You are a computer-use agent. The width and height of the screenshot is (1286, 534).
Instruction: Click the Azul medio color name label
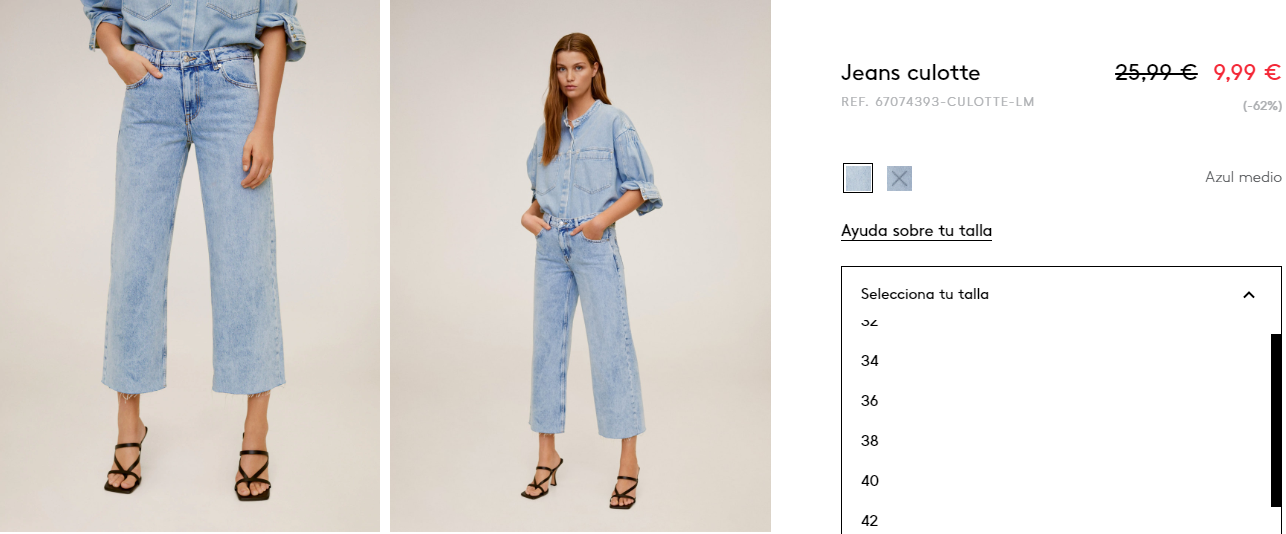[1243, 177]
